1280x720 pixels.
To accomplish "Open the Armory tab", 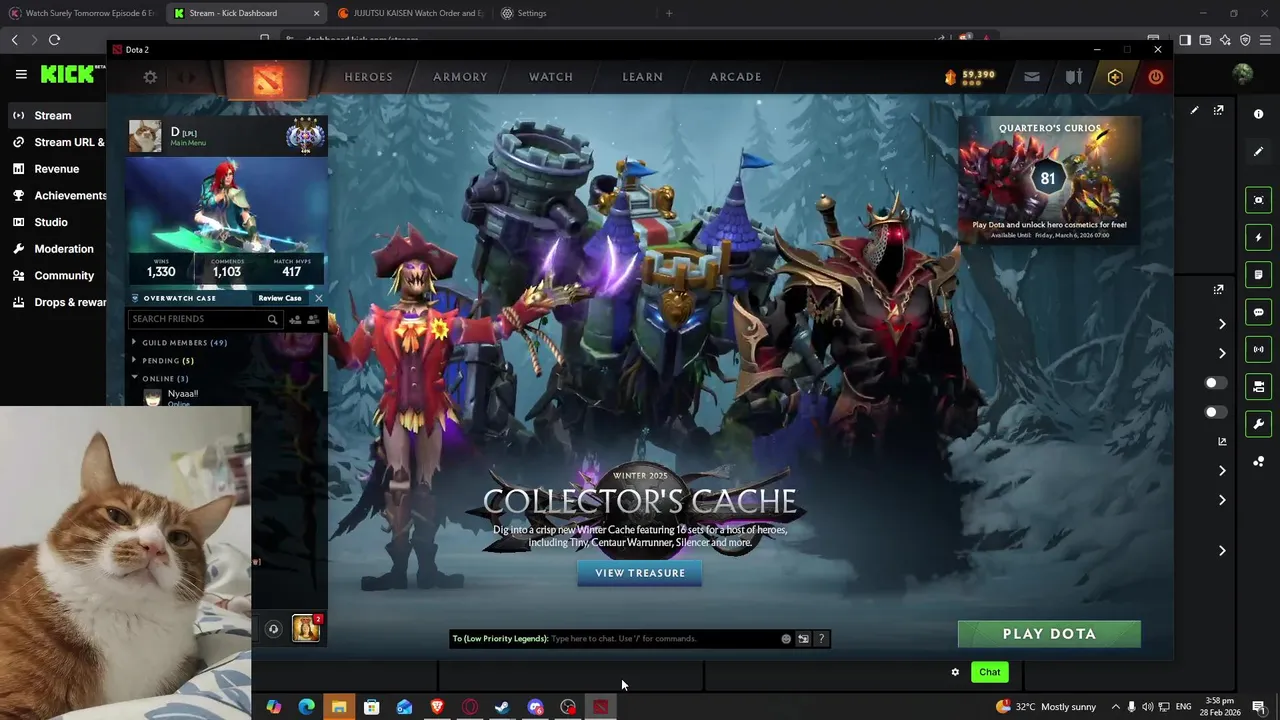I will click(460, 77).
